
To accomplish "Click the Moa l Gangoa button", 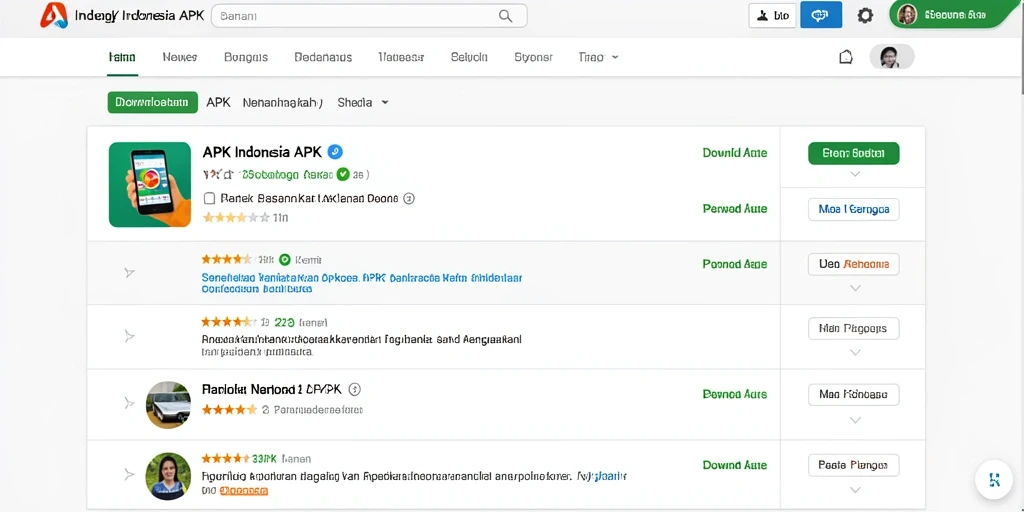I will (854, 210).
